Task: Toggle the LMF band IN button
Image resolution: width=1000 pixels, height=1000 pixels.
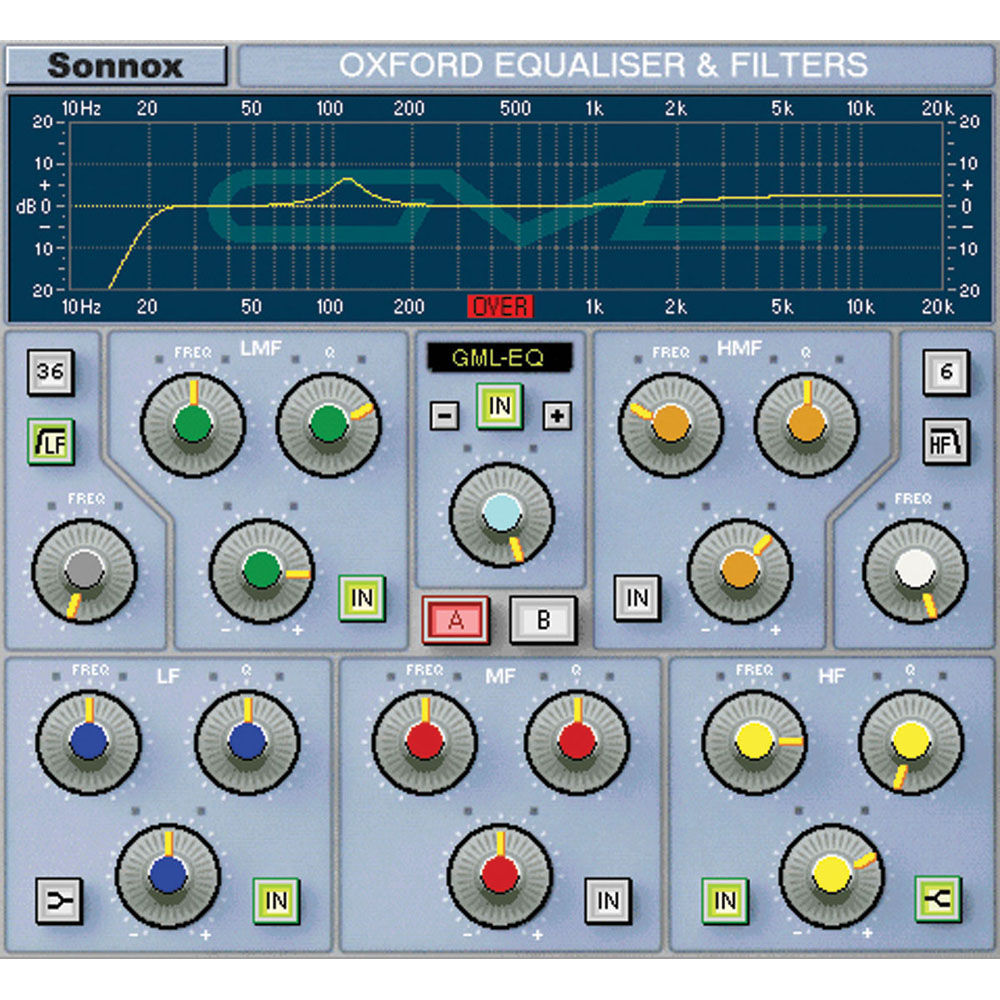Action: (362, 598)
